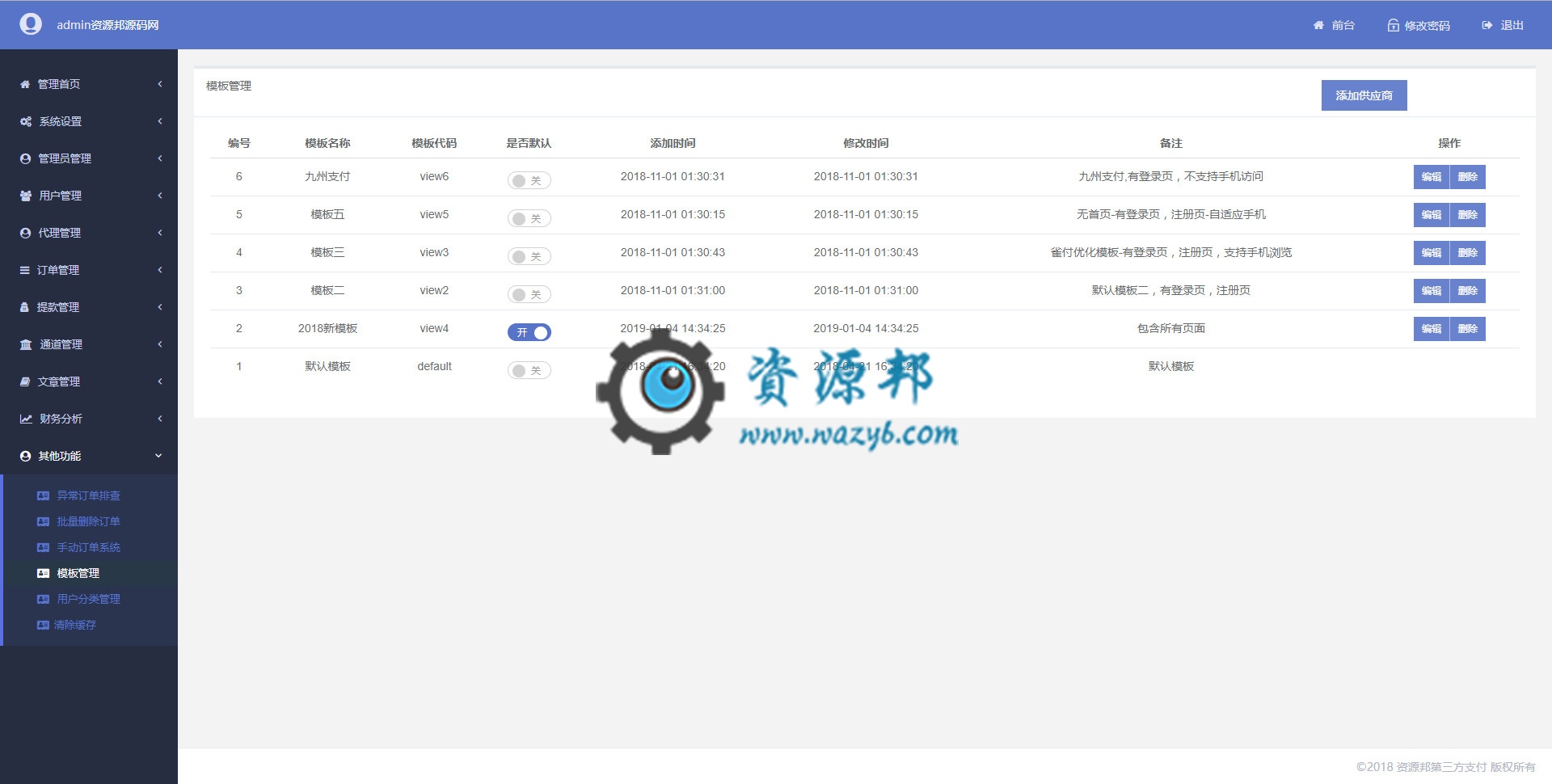Toggle default switch for 默认模板 row
This screenshot has width=1552, height=784.
(529, 370)
